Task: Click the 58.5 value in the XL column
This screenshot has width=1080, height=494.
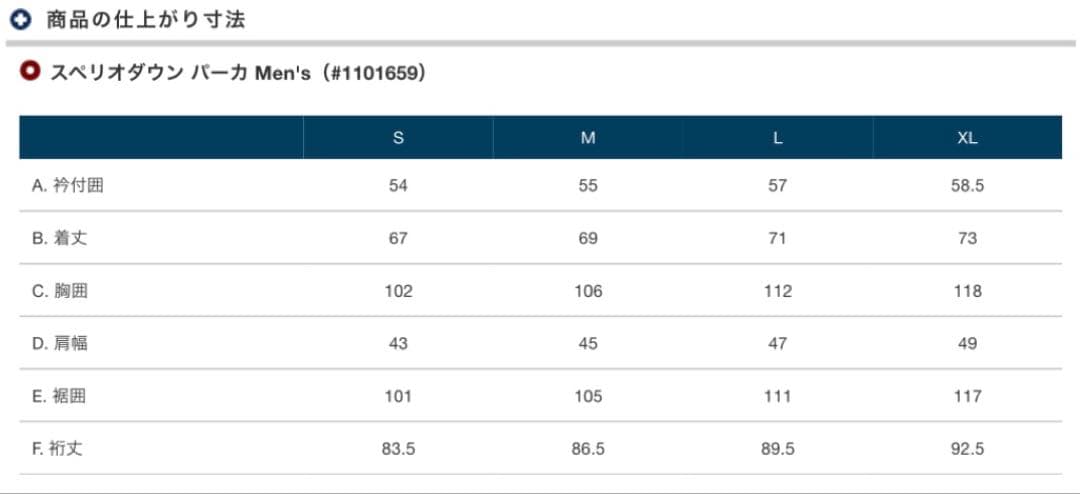Action: tap(967, 186)
